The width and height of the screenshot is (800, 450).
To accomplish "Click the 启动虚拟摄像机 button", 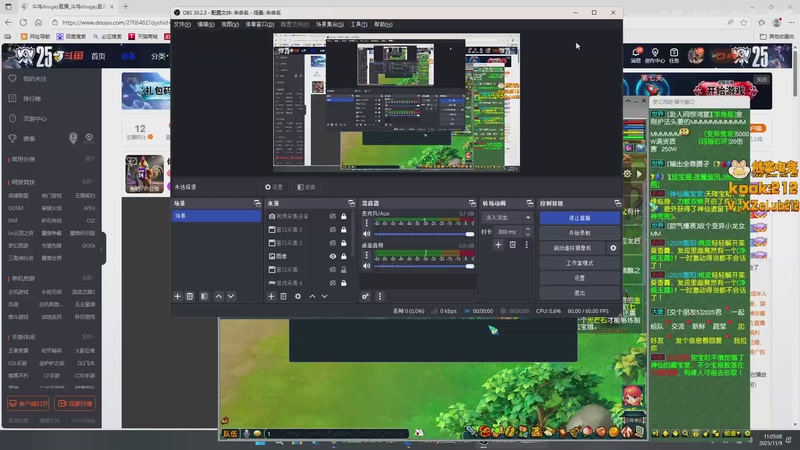I will [x=572, y=248].
